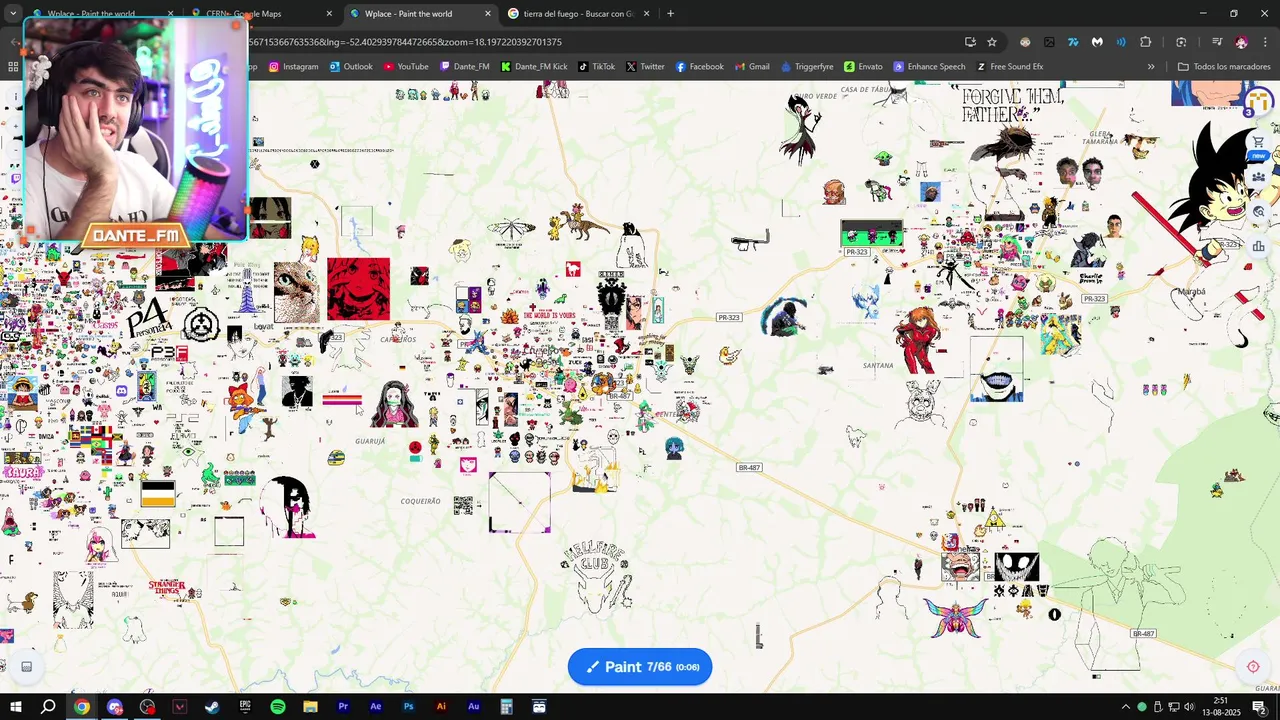Click the blue Paint 7/66 button
This screenshot has height=720, width=1280.
coord(640,667)
